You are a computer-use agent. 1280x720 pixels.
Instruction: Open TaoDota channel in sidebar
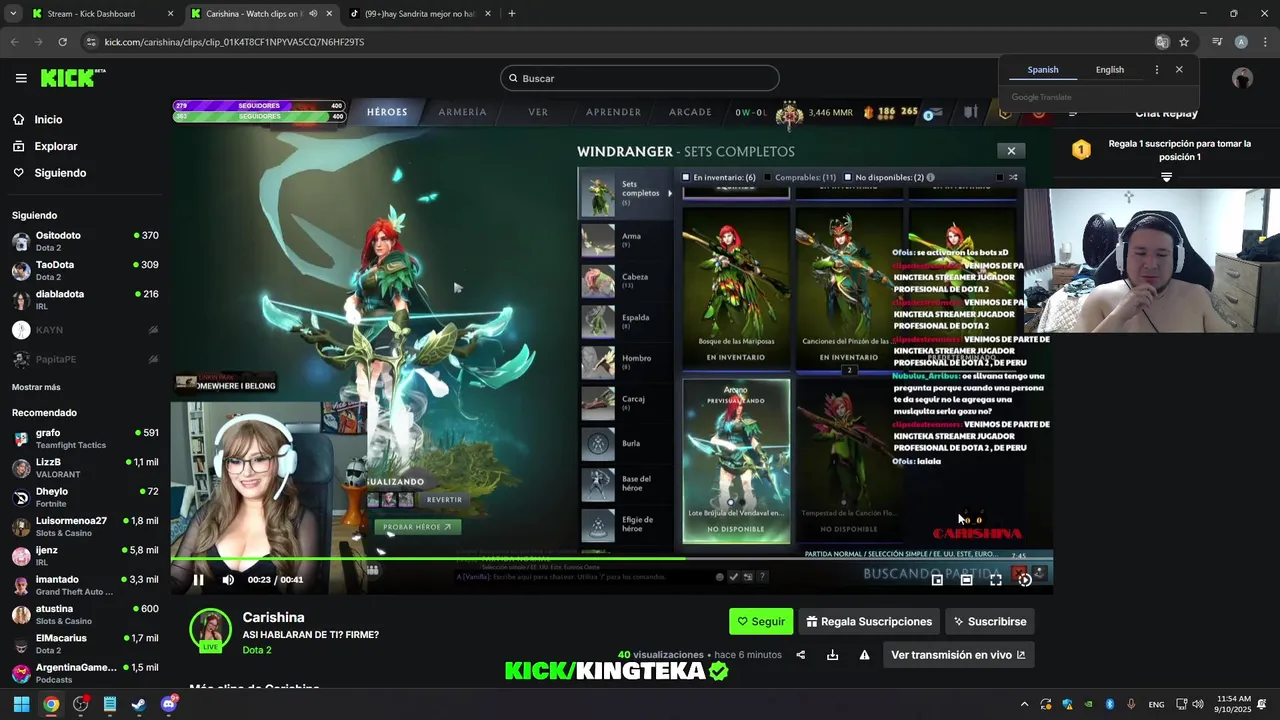tap(85, 270)
